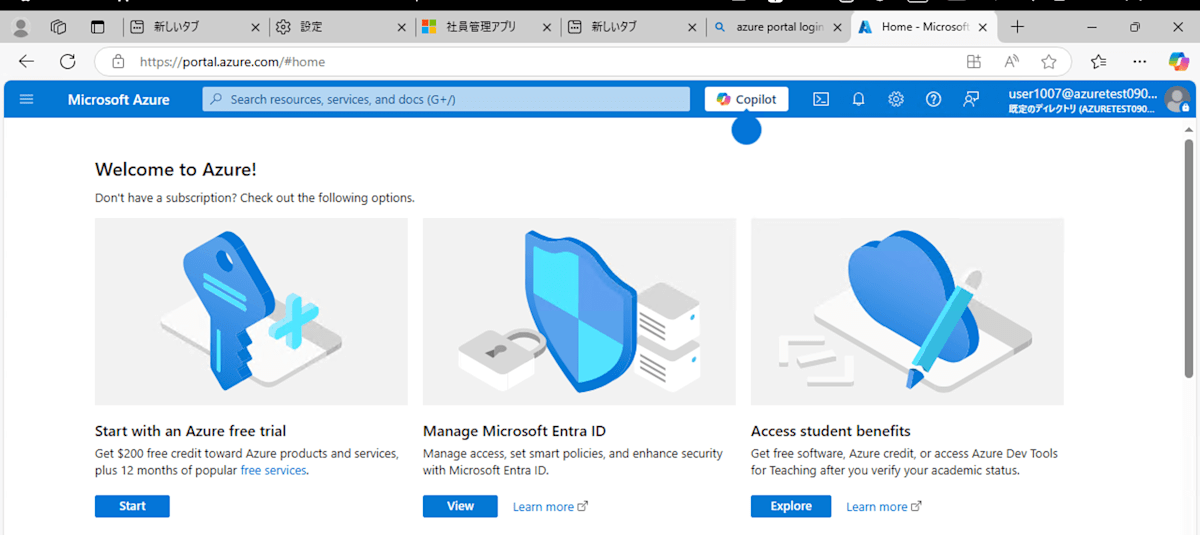Click the Microsoft Azure home title
The image size is (1200, 535).
[118, 99]
